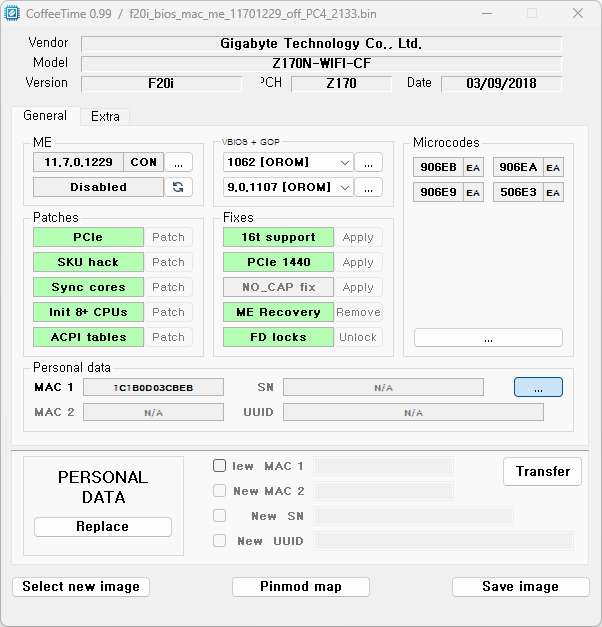Click the FD locks status label
This screenshot has width=602, height=627.
coord(278,337)
